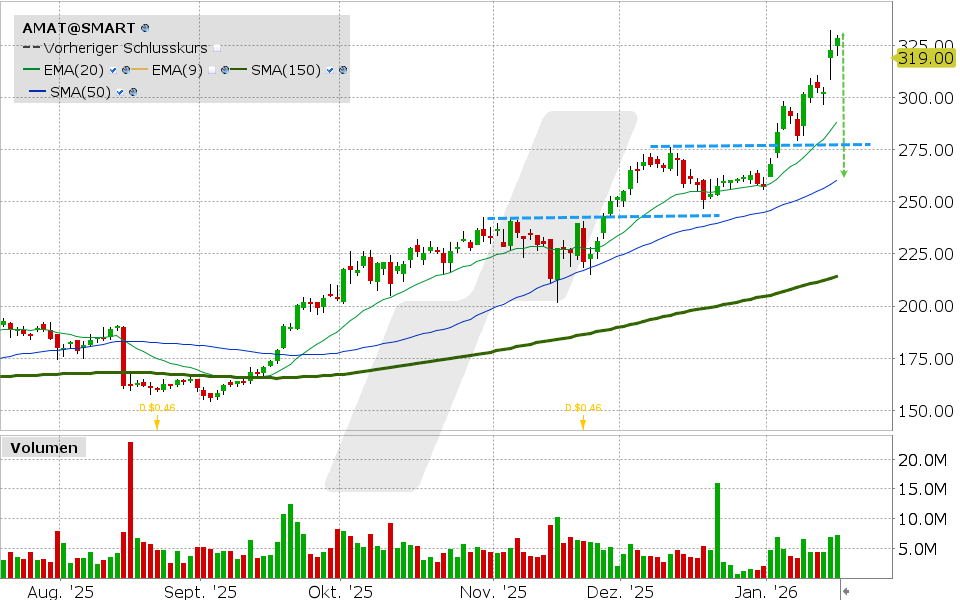Enable the Vorheriger Schlusskurs checkbox
This screenshot has height=600, width=960.
[216, 47]
